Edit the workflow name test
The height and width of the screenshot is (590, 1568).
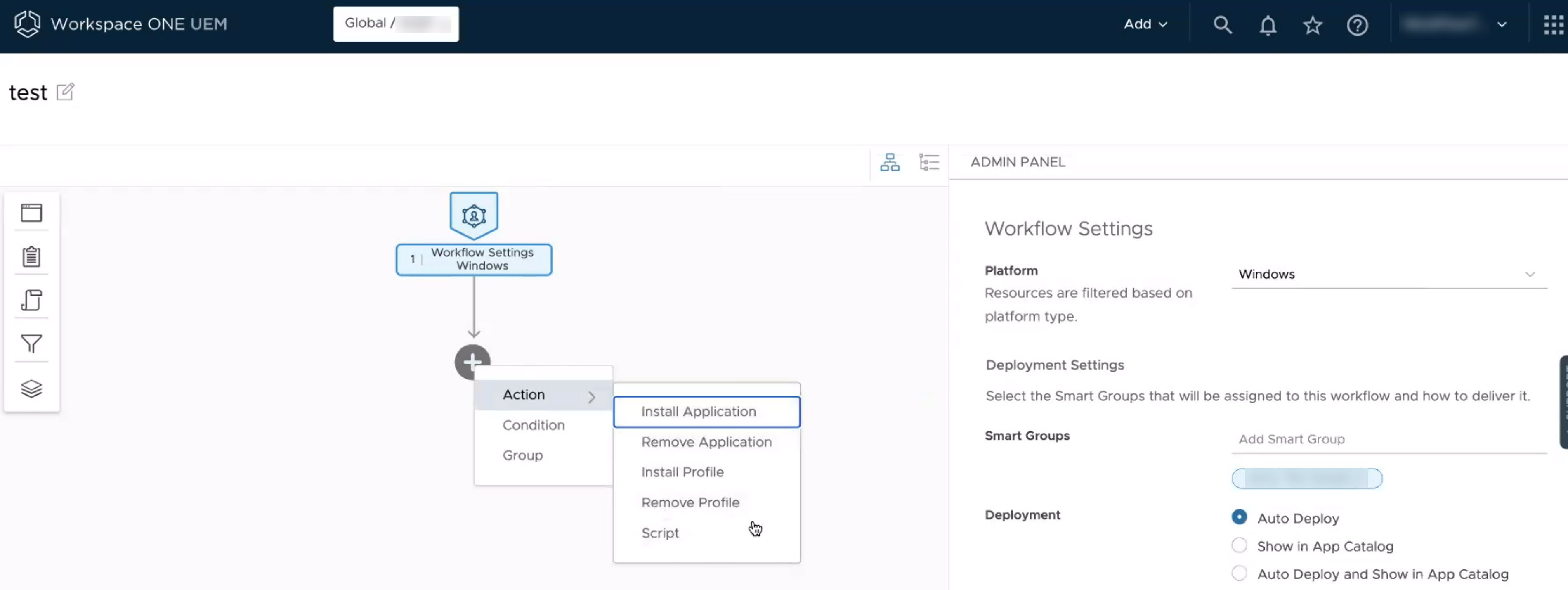(65, 92)
